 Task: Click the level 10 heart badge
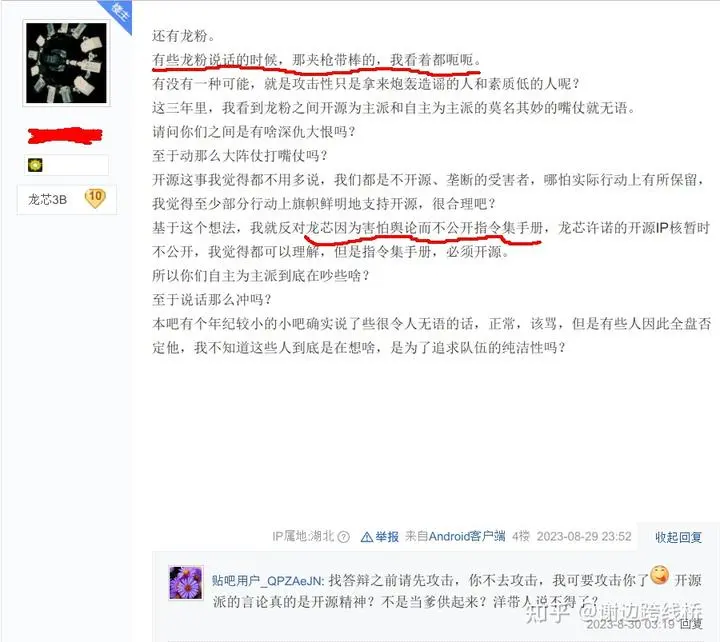click(95, 198)
